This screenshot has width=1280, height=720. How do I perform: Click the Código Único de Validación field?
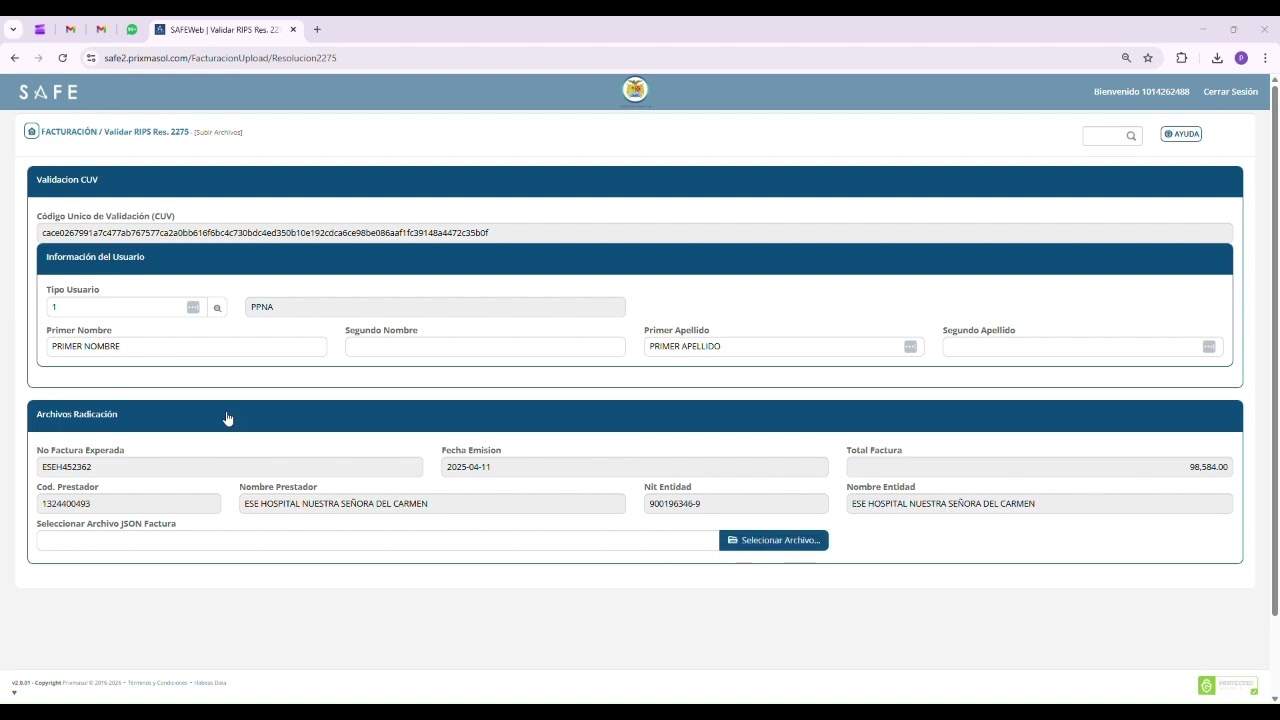point(635,233)
